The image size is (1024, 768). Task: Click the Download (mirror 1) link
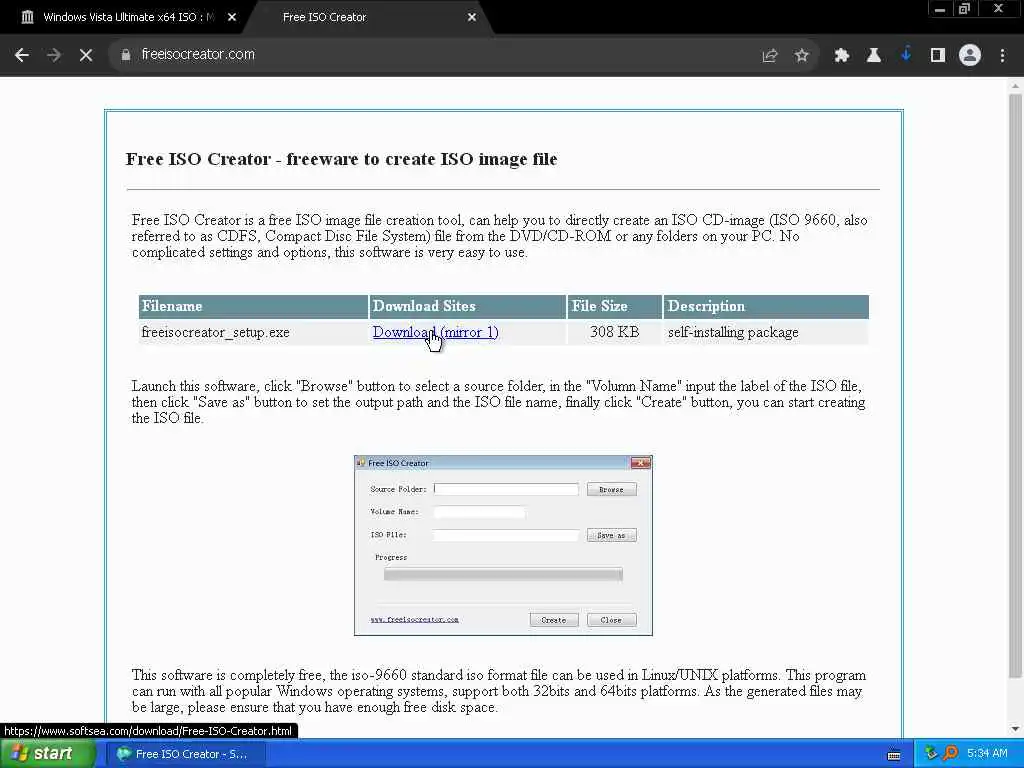[436, 332]
